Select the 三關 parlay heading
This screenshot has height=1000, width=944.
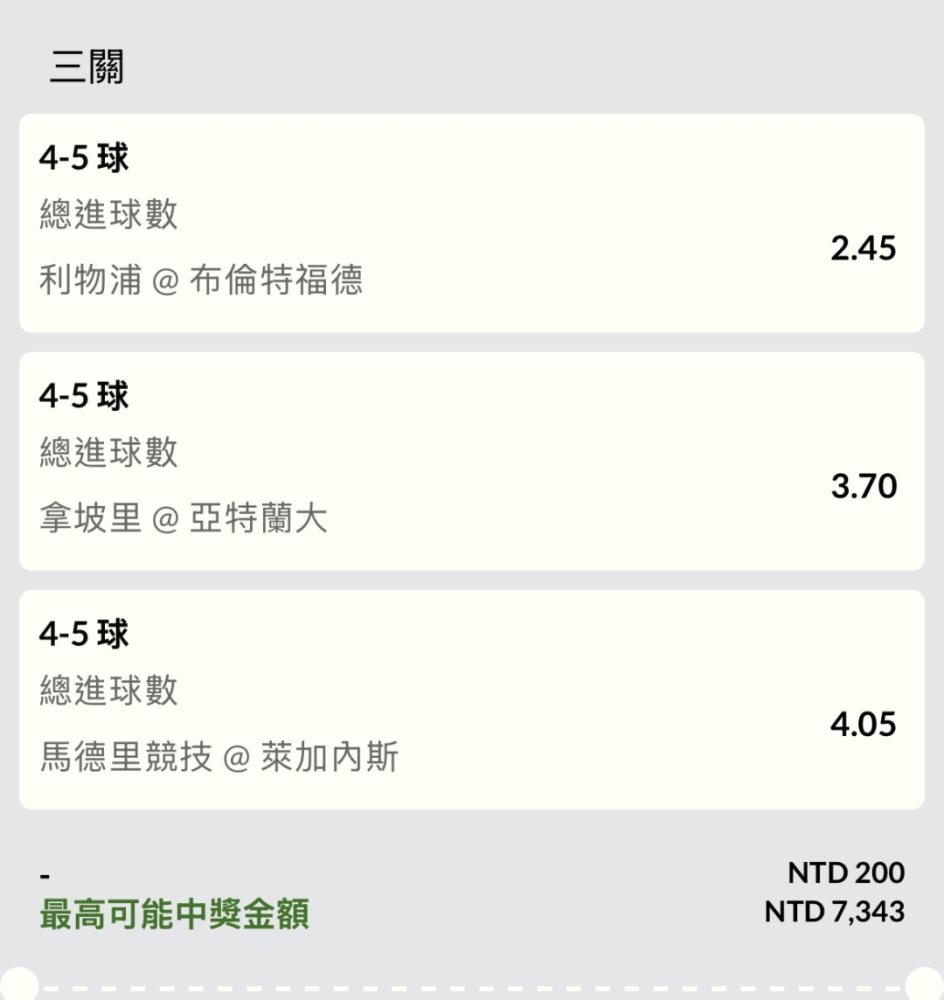click(x=87, y=66)
